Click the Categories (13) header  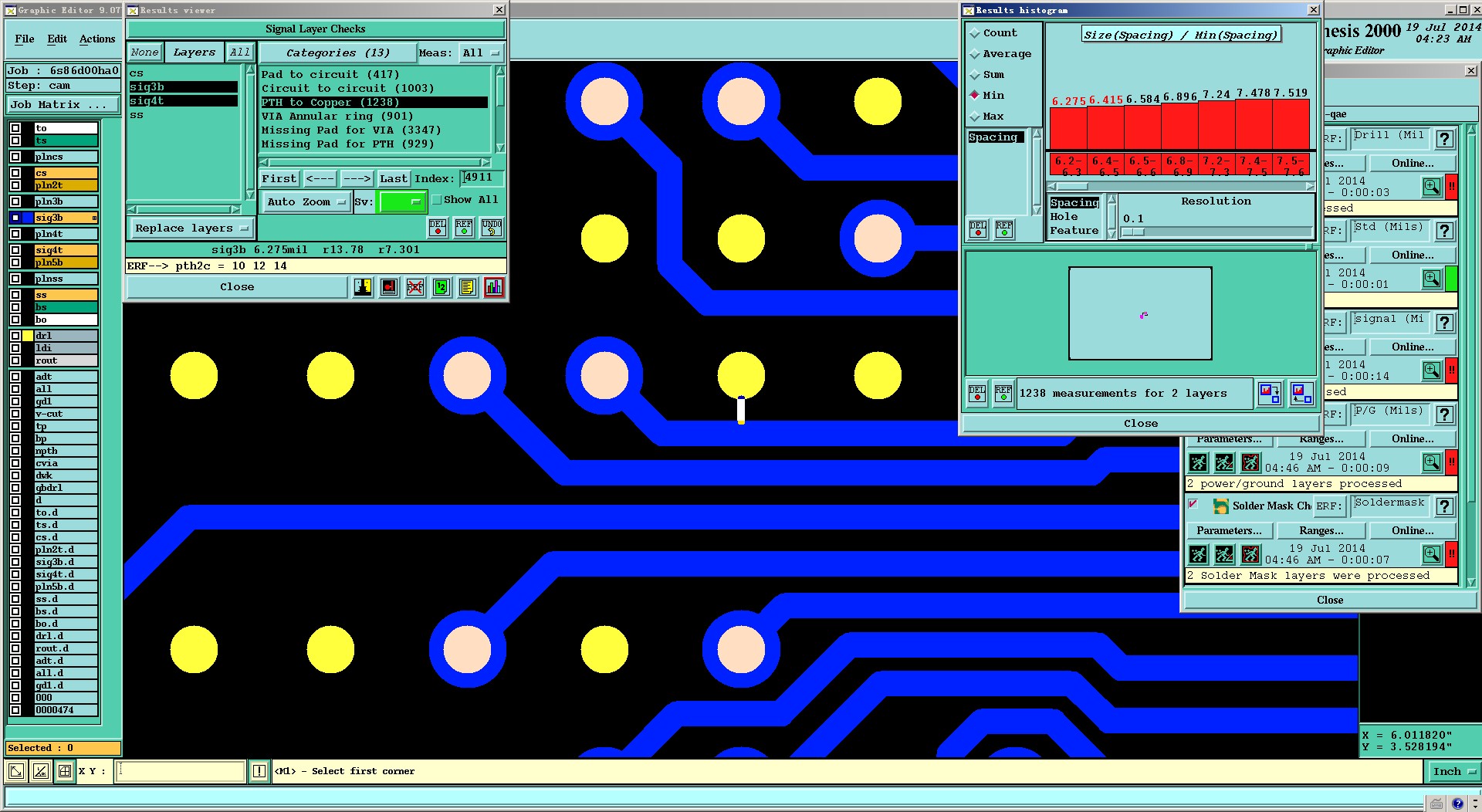[337, 53]
